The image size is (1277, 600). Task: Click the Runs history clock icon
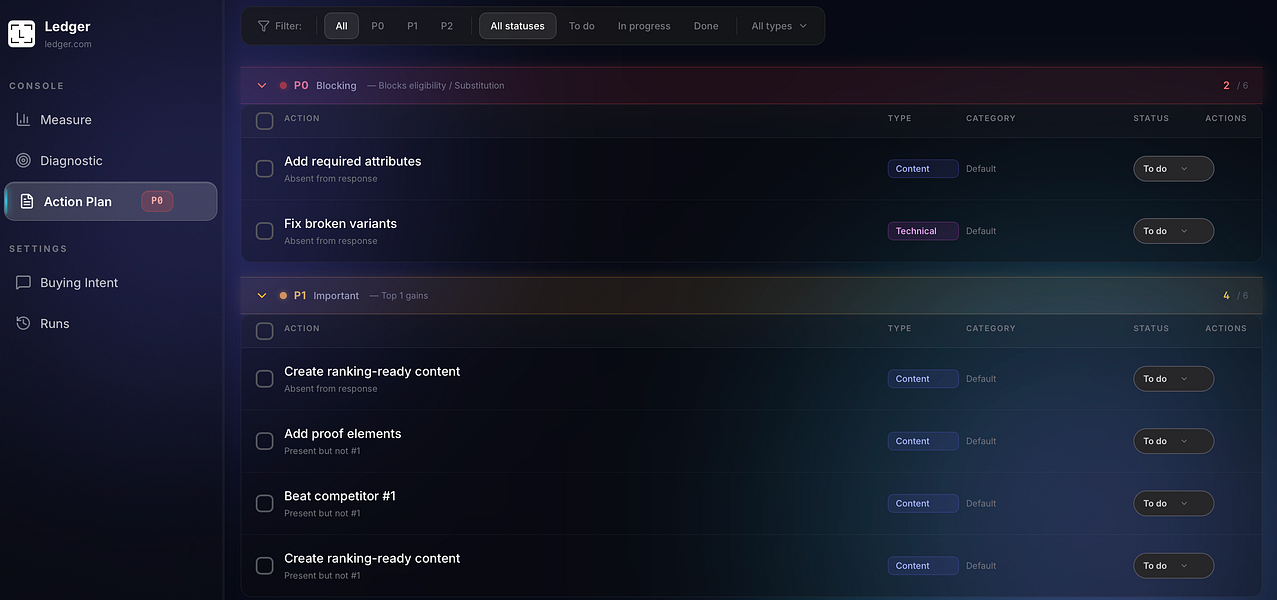click(23, 324)
